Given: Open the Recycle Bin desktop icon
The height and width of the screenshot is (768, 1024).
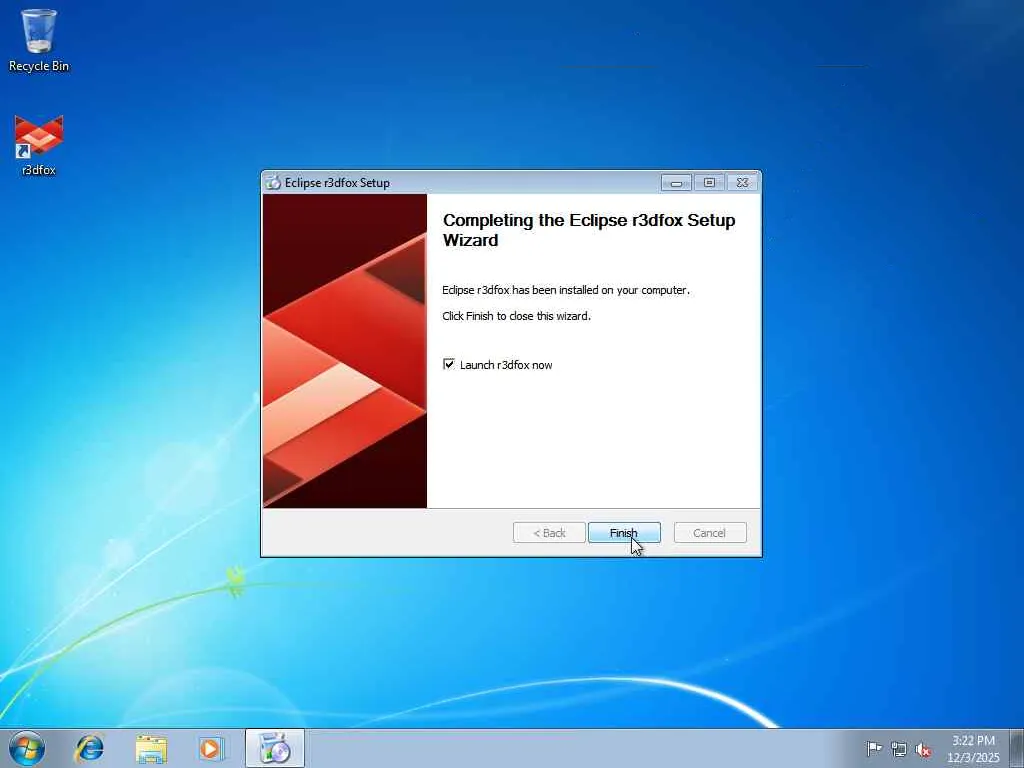Looking at the screenshot, I should coord(39,40).
